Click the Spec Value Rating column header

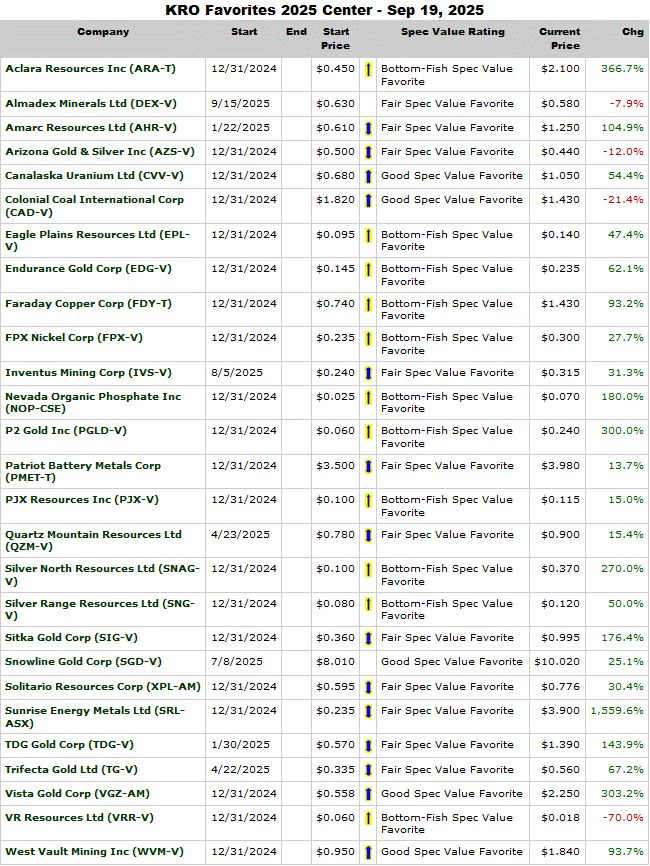[453, 31]
